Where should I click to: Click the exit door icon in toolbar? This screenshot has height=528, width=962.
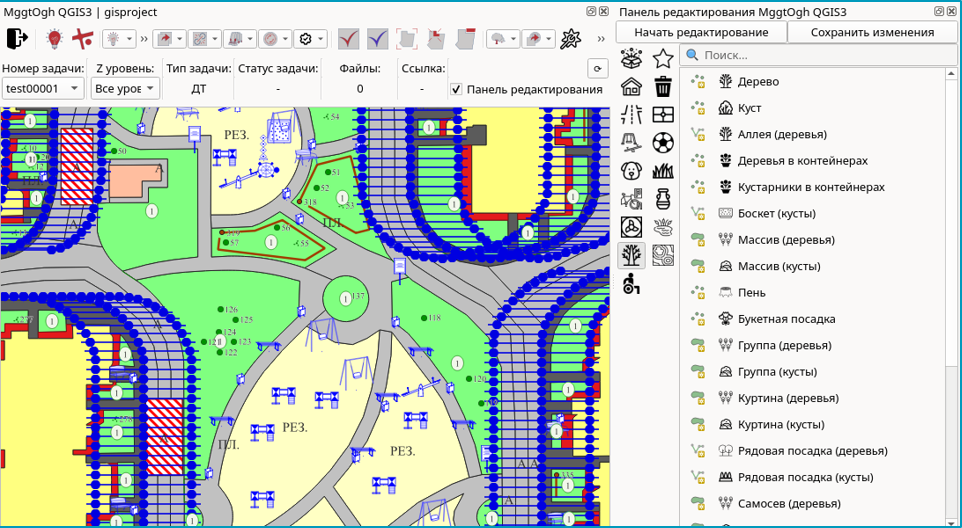tap(17, 39)
